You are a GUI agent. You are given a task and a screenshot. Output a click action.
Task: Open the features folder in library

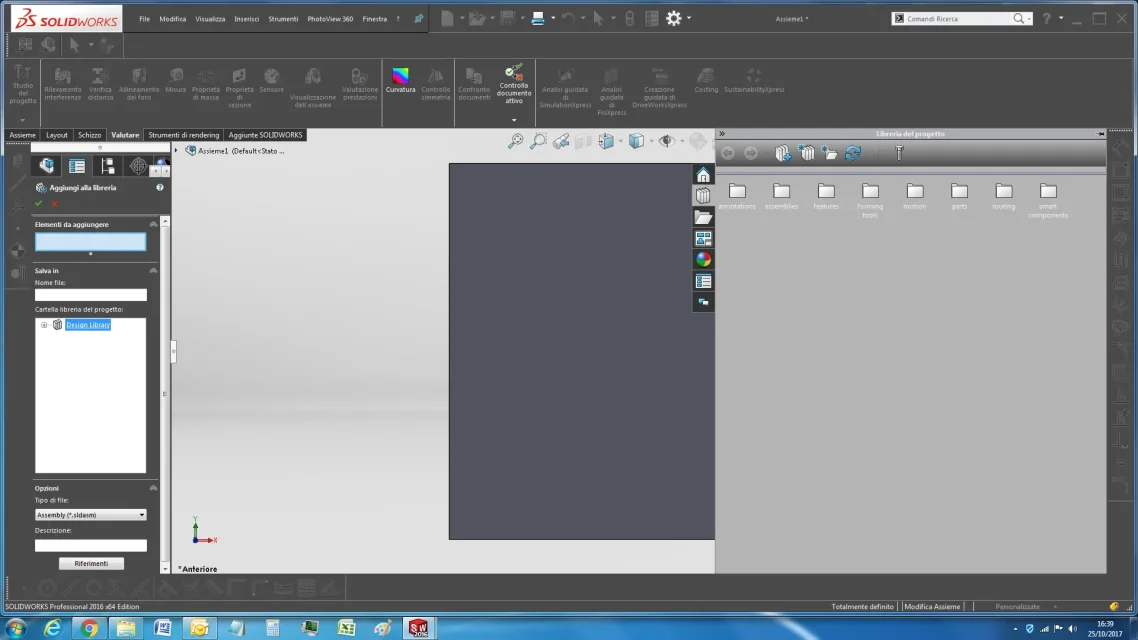826,196
